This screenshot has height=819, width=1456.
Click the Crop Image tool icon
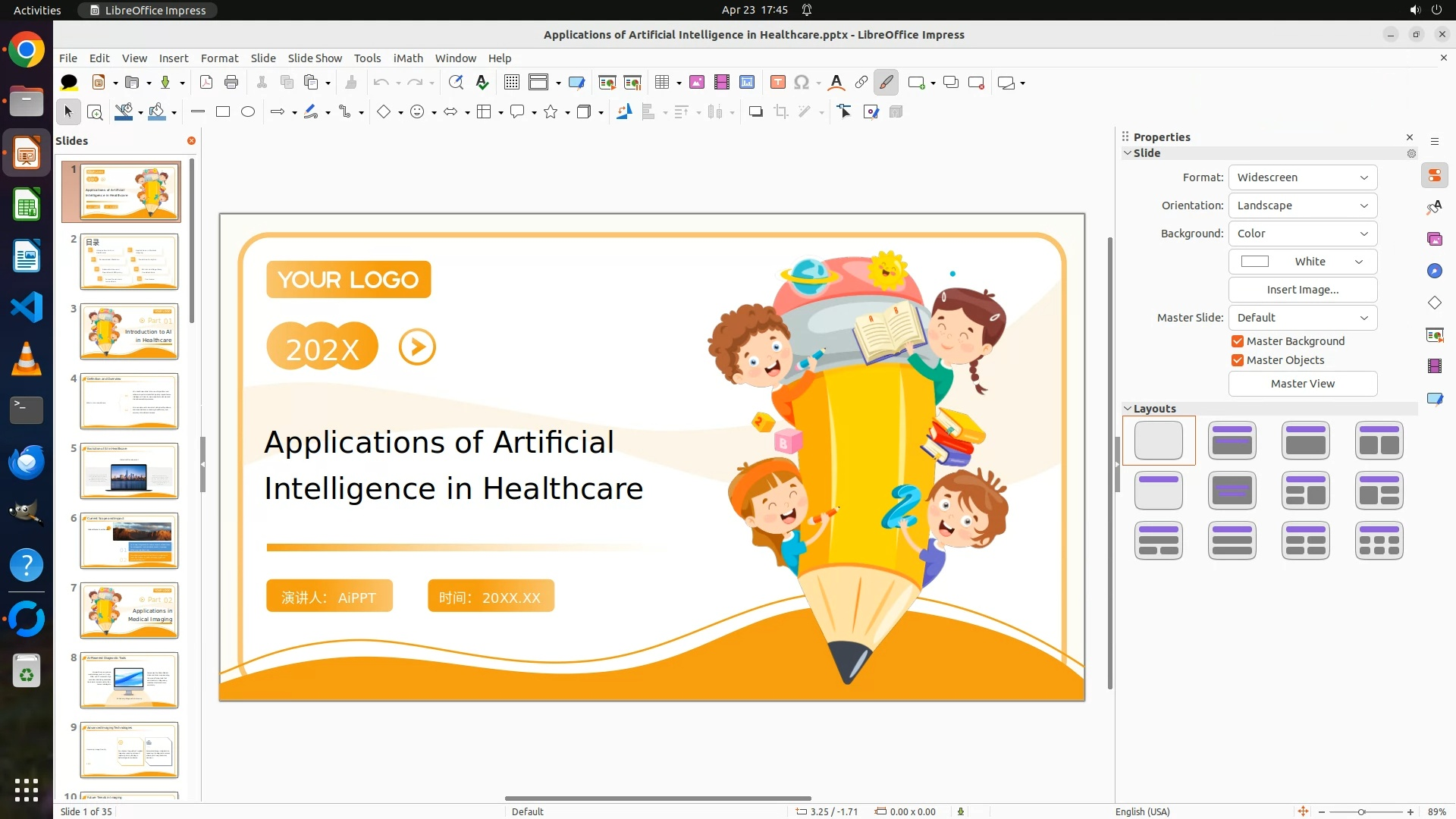coord(780,112)
